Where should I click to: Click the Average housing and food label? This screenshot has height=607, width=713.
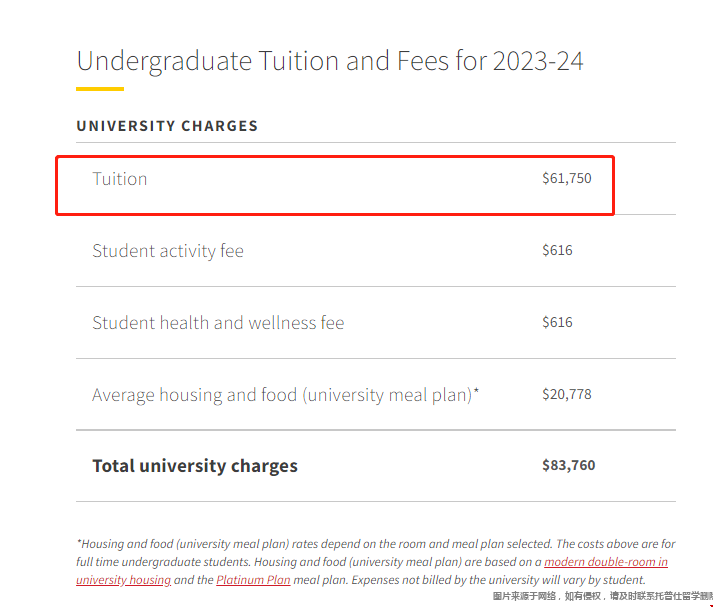point(282,395)
